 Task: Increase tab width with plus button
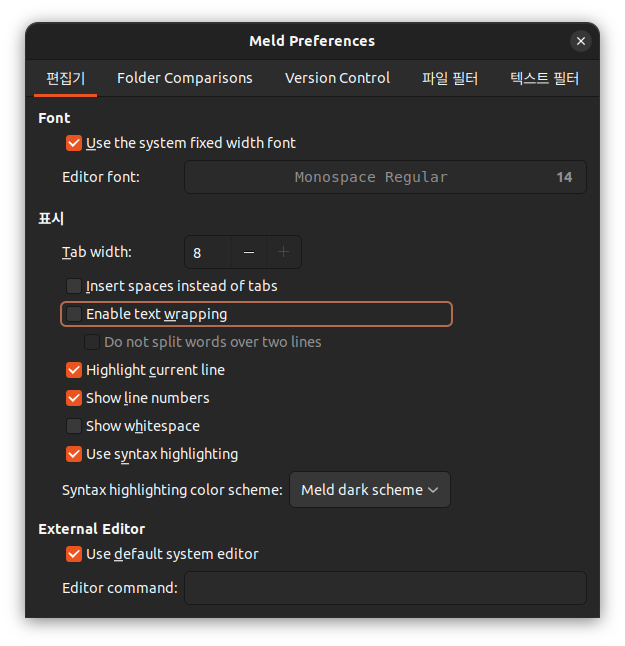[283, 252]
